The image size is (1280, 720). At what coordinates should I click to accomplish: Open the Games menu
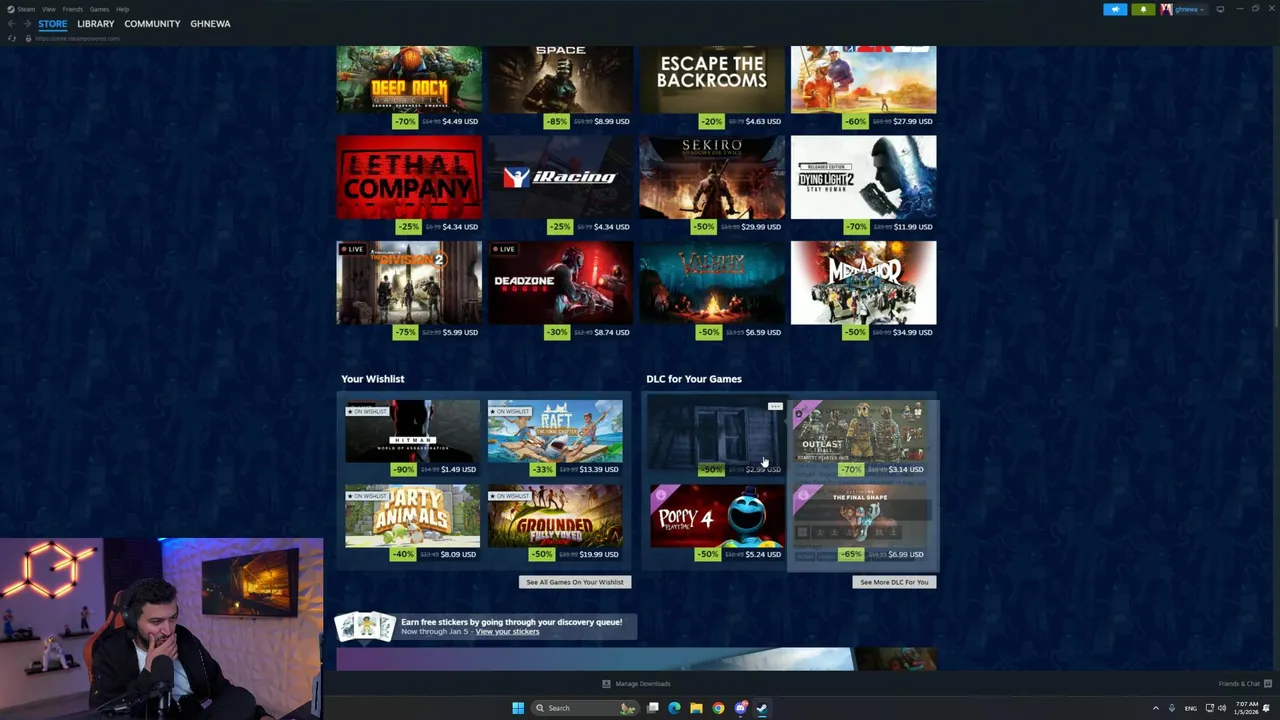click(x=99, y=9)
